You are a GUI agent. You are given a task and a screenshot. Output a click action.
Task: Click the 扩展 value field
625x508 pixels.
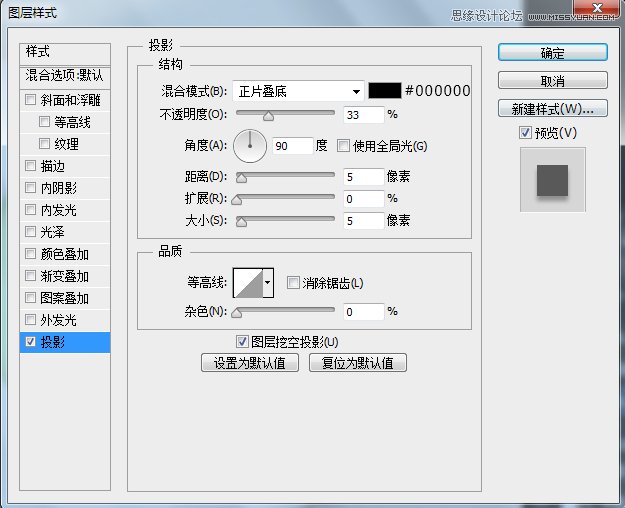click(364, 199)
